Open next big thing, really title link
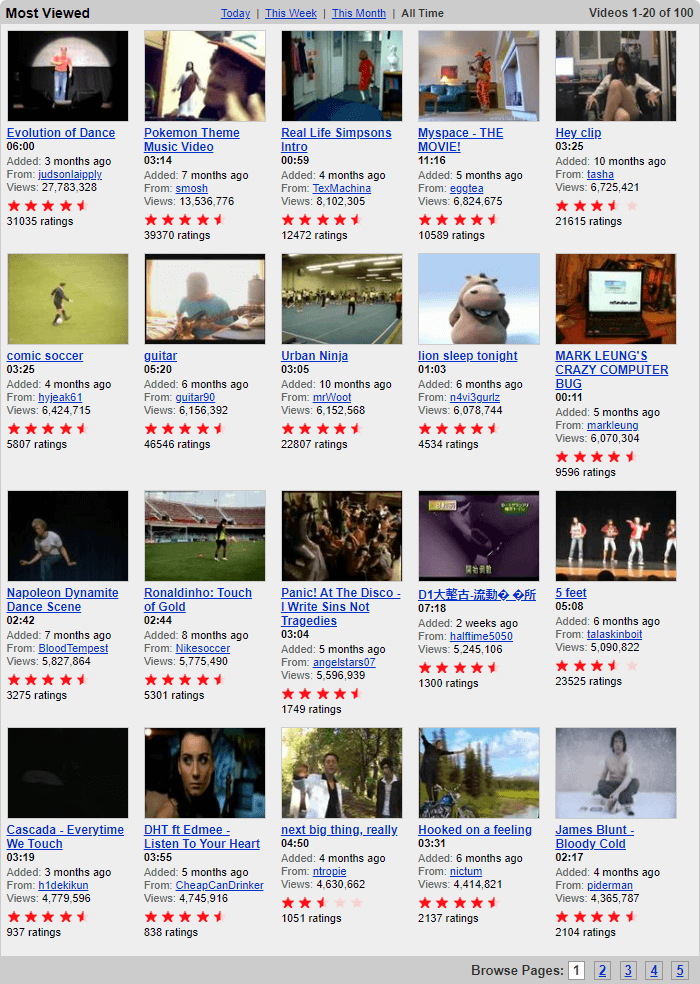700x984 pixels. pos(339,830)
